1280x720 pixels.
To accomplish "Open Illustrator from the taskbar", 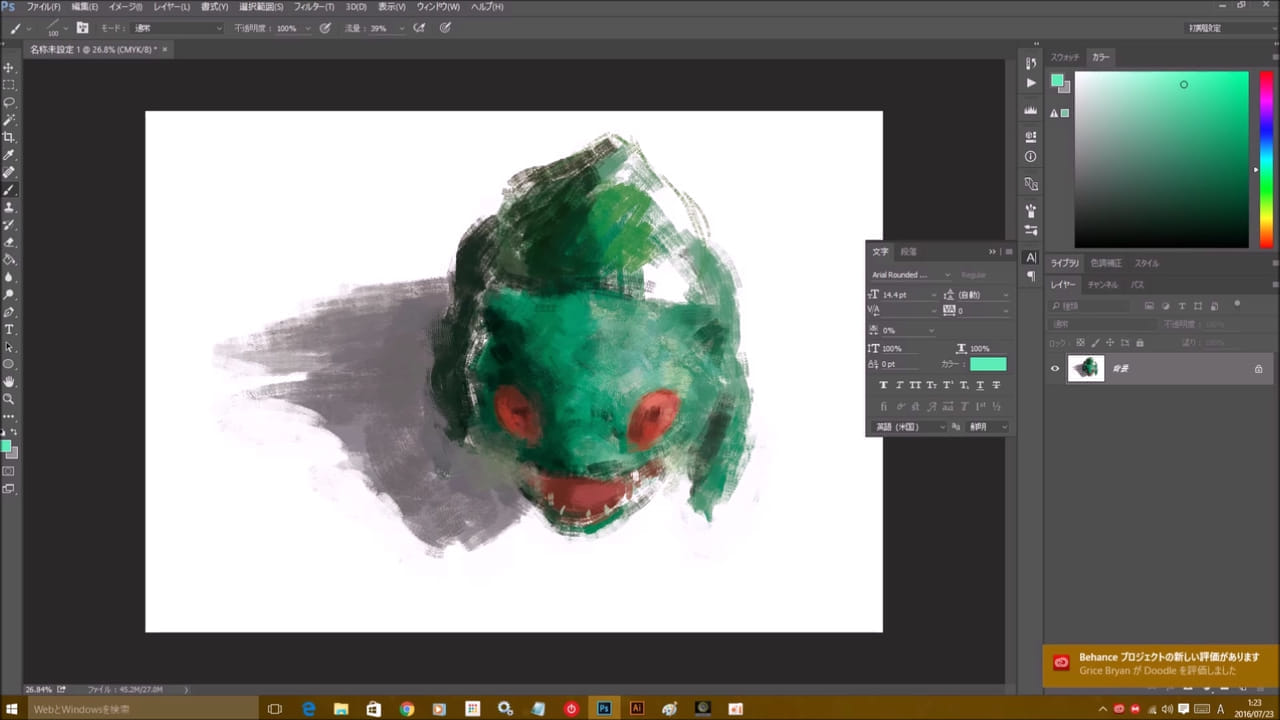I will 636,708.
